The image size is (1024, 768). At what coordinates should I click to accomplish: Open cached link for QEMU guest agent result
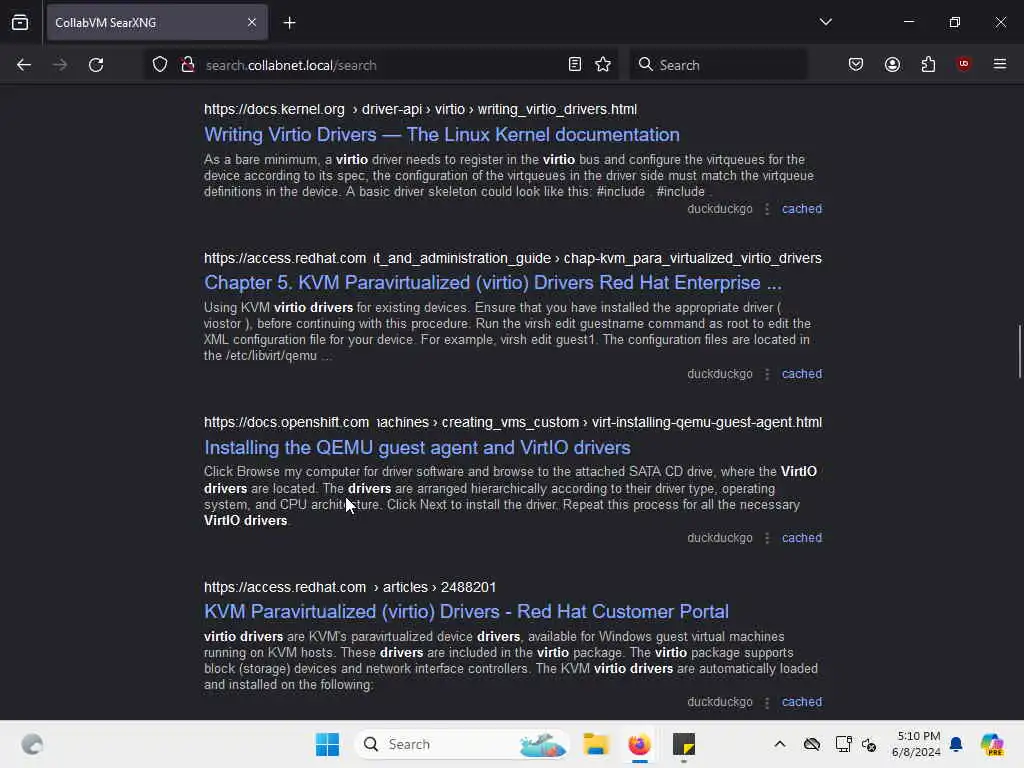802,538
